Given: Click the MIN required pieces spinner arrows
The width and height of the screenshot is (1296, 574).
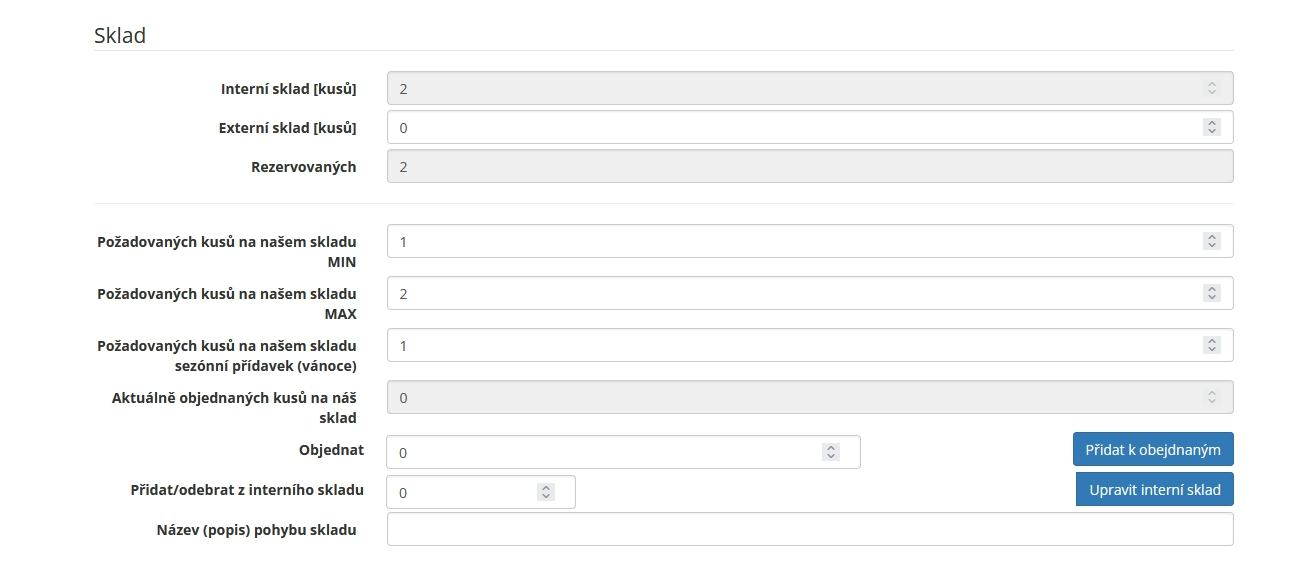Looking at the screenshot, I should tap(1212, 241).
